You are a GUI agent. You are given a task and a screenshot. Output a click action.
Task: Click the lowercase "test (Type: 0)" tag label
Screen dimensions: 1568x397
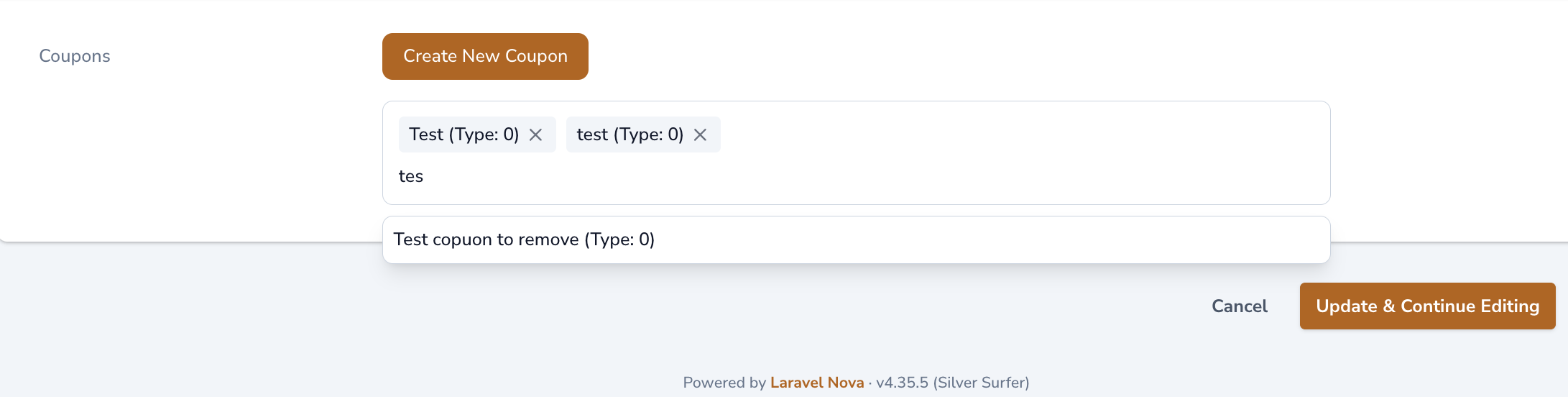[629, 134]
